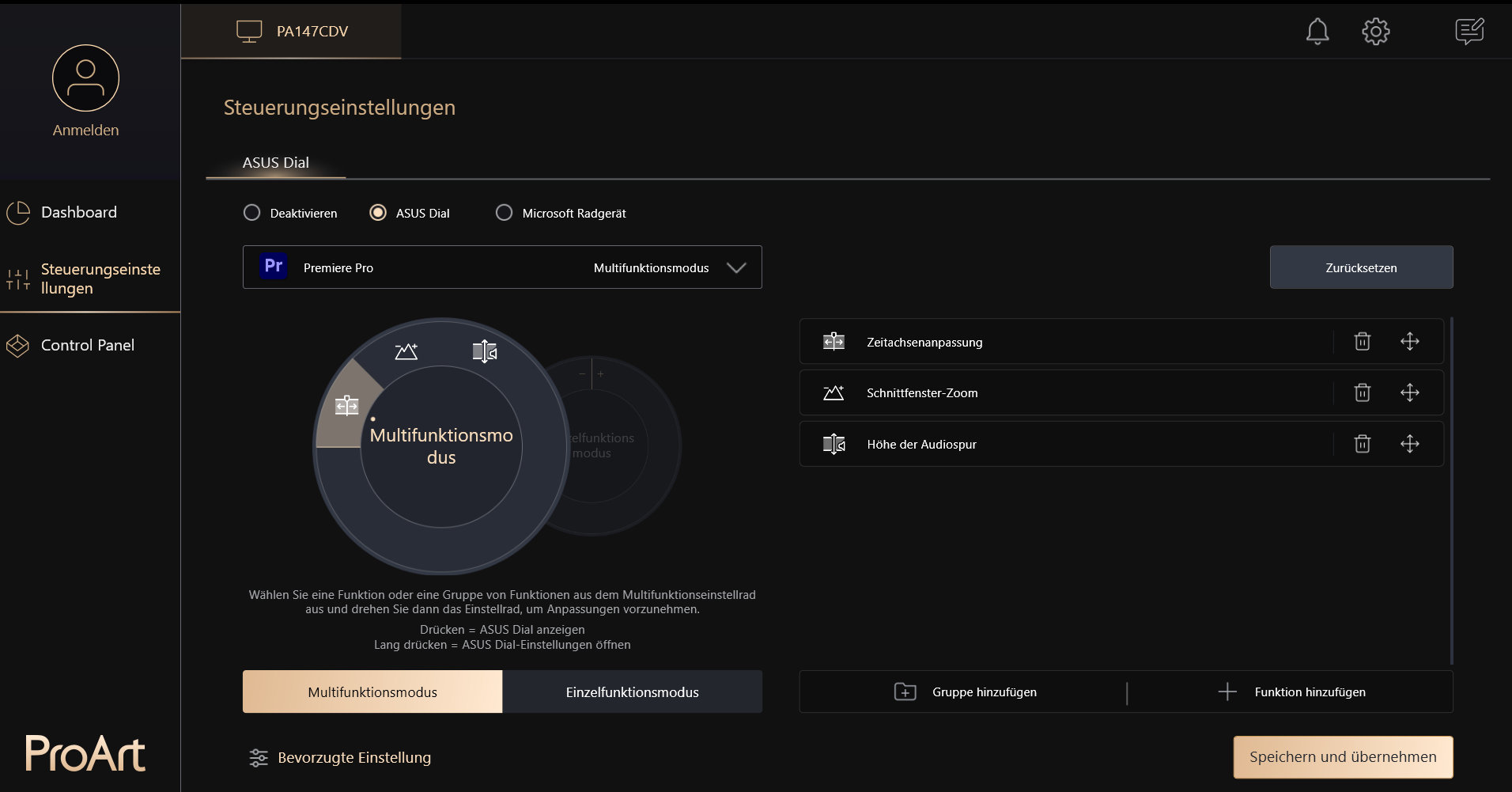Delete the Zeitachsenanpassung function
The height and width of the screenshot is (792, 1512).
[x=1363, y=342]
